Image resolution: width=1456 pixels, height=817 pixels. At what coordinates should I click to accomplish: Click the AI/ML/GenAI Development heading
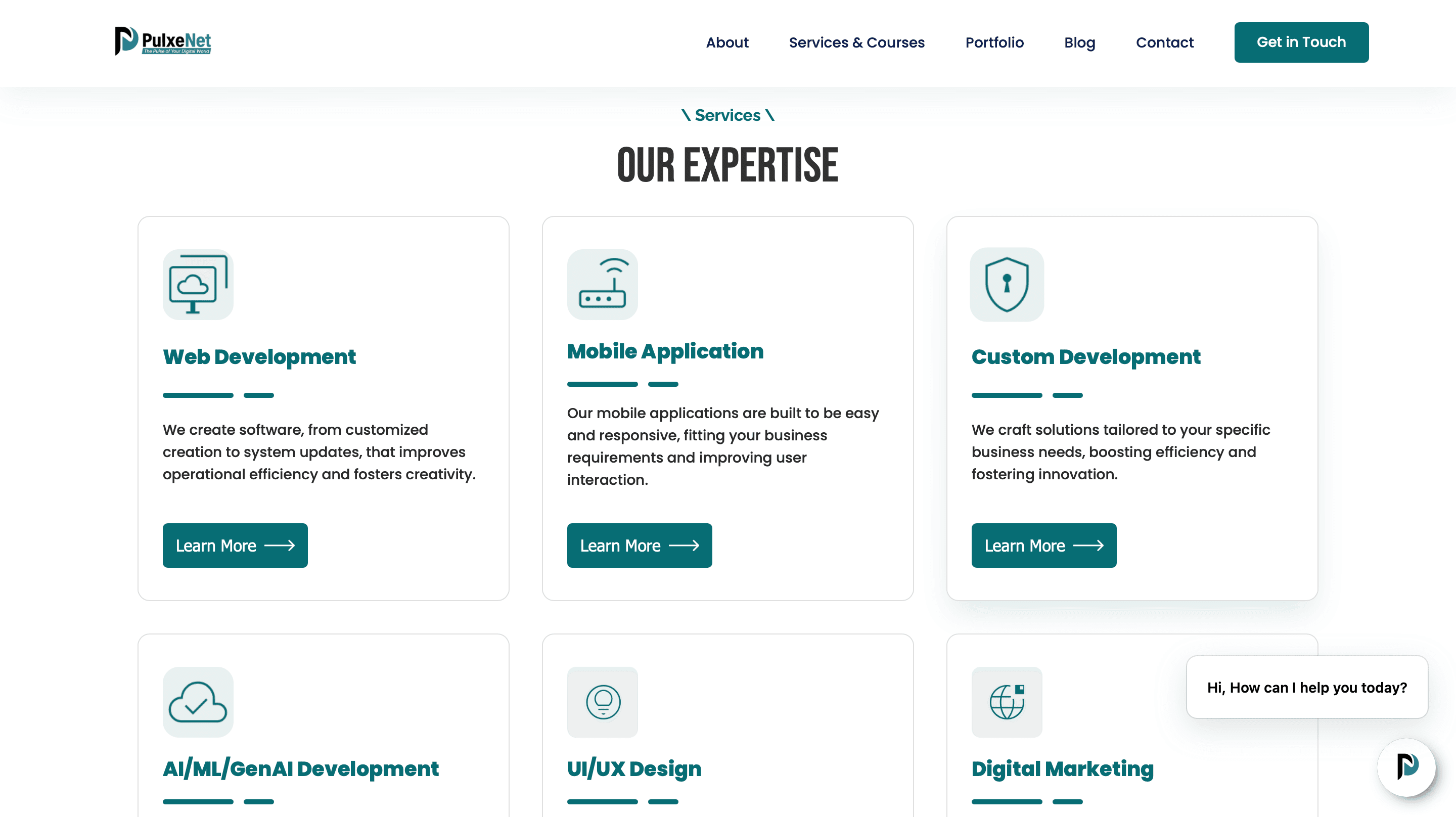pyautogui.click(x=300, y=769)
